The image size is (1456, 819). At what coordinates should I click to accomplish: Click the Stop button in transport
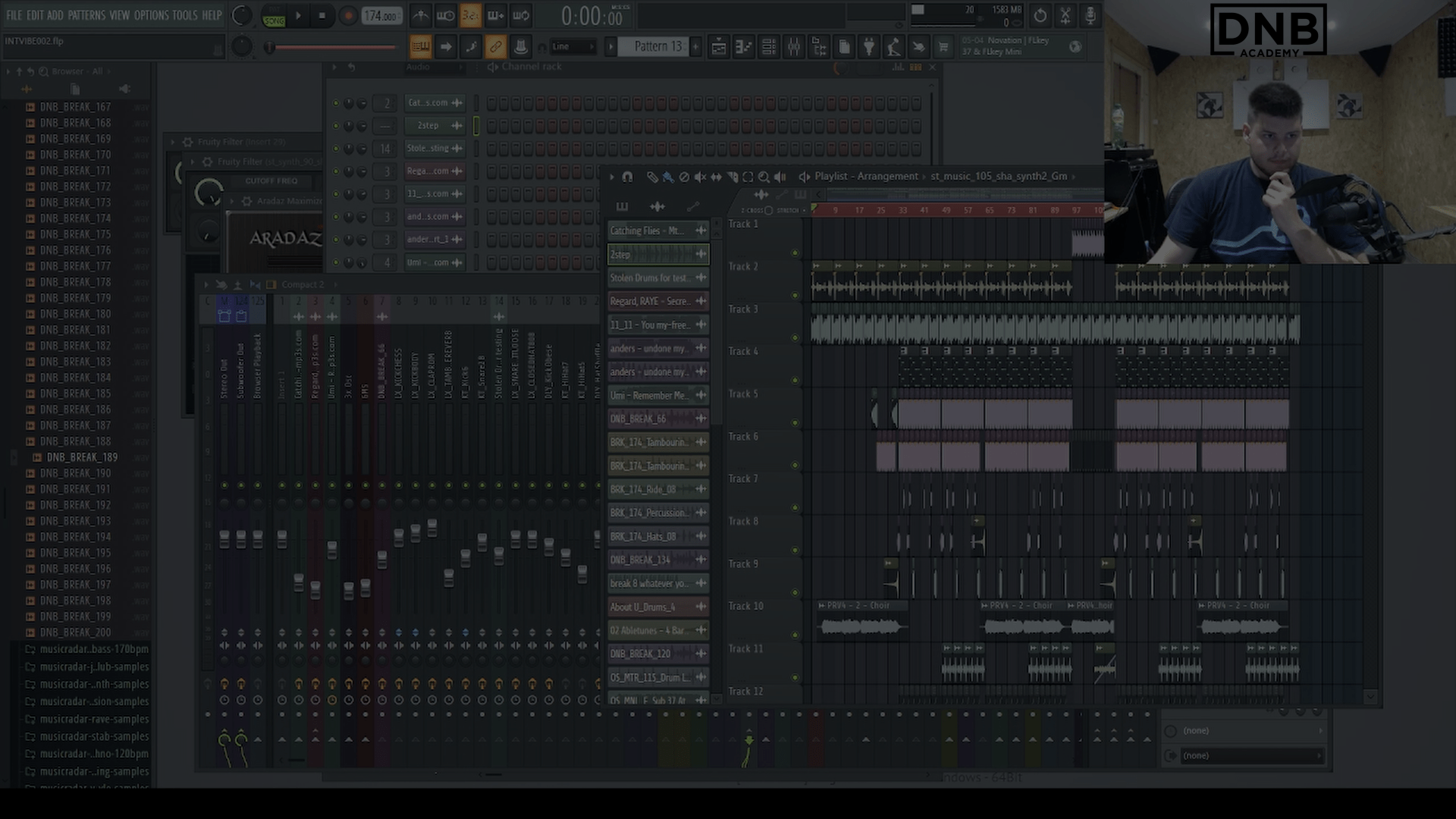coord(322,15)
